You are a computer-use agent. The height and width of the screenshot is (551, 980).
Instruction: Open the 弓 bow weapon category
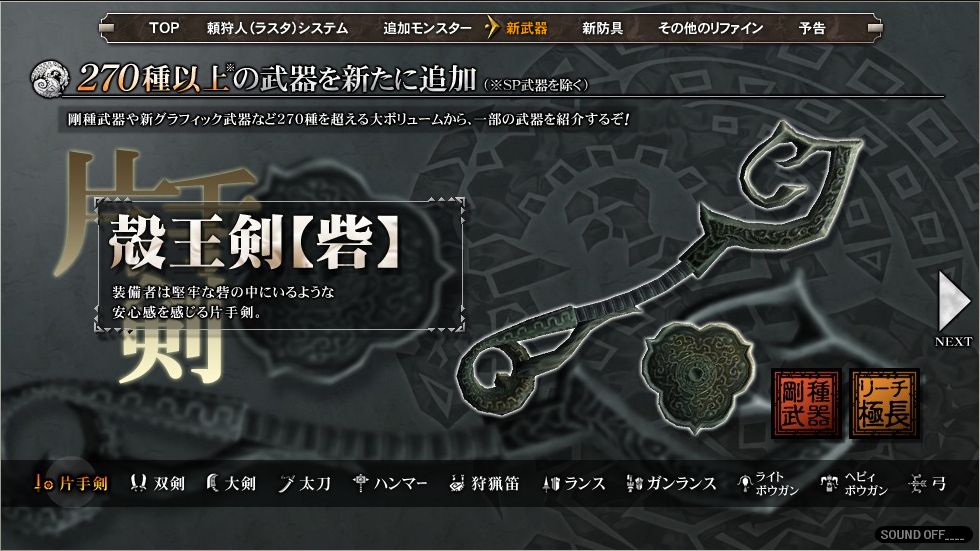click(x=928, y=483)
